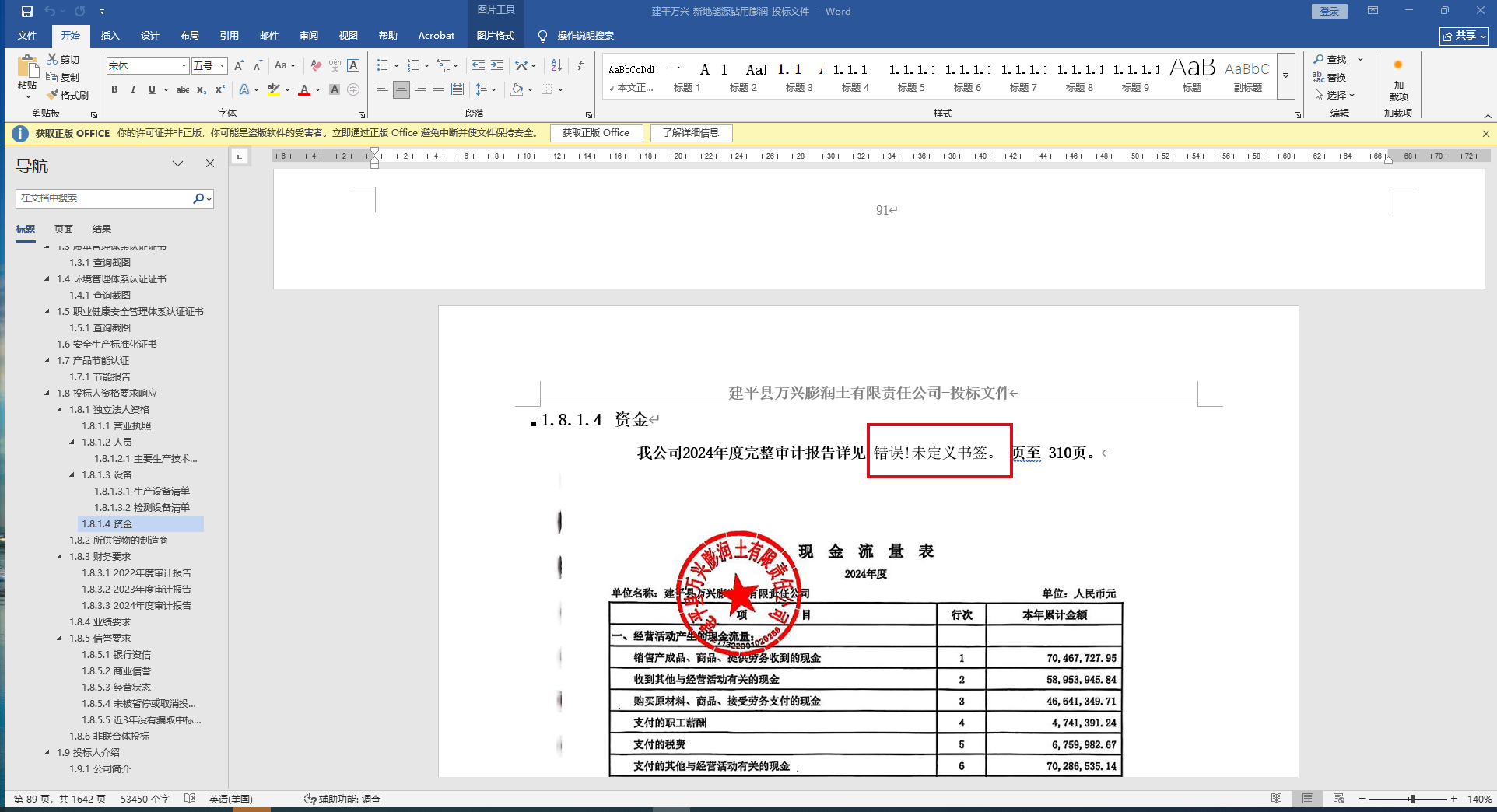Screen dimensions: 1497x812
Task: Click the red font color button
Action: point(304,89)
